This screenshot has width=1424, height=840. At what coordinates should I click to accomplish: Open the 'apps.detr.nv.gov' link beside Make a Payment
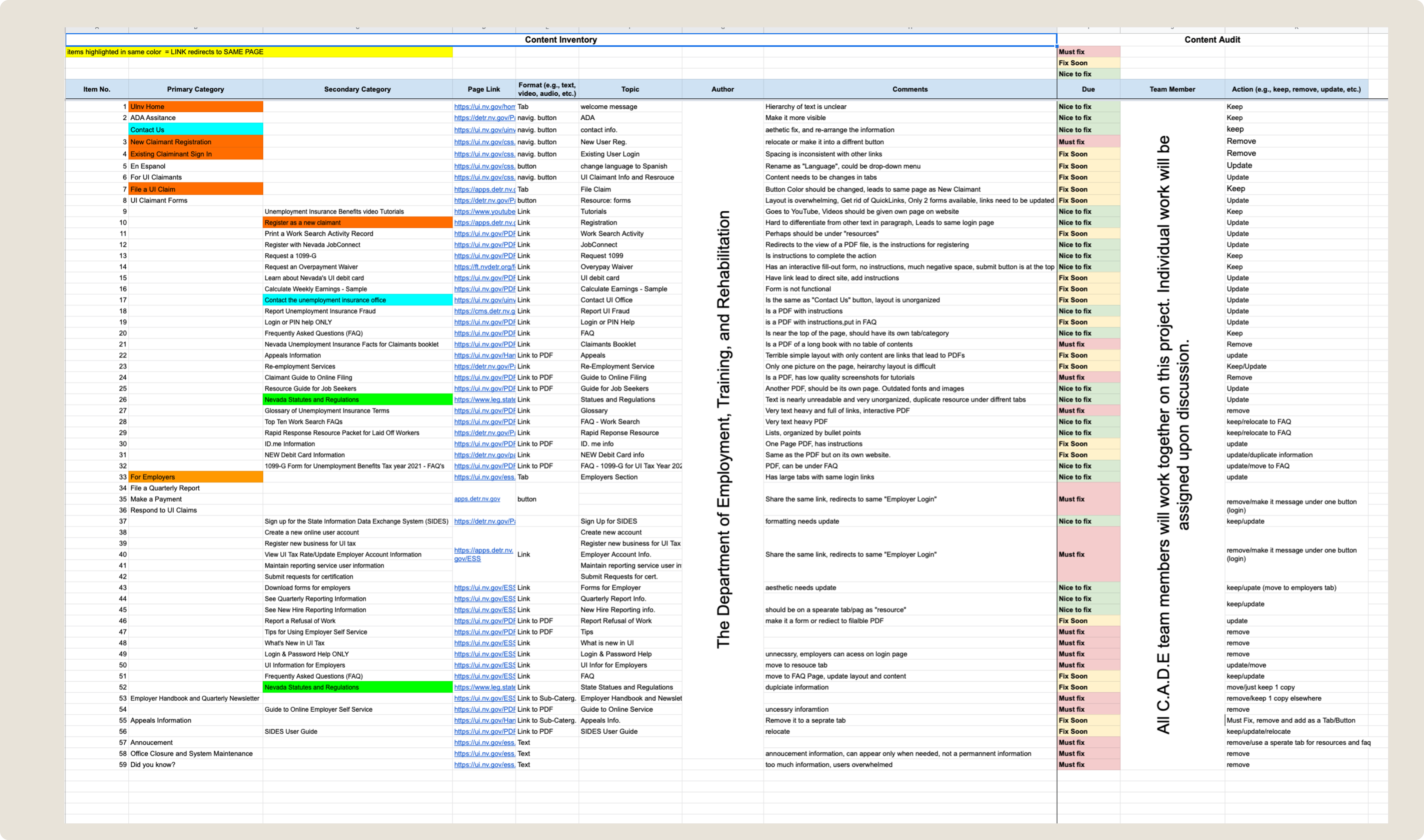477,499
